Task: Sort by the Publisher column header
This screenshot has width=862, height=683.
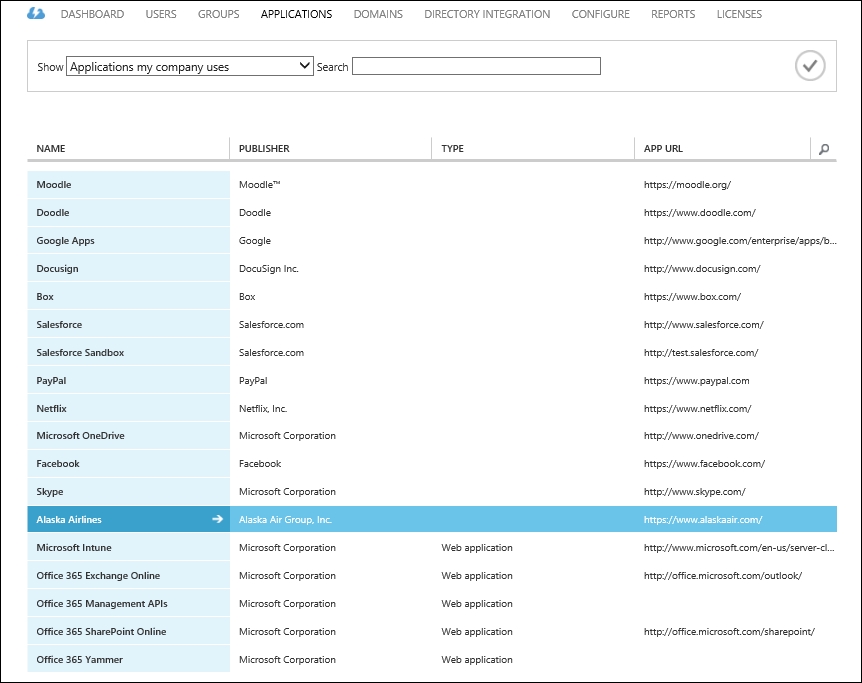Action: tap(264, 148)
